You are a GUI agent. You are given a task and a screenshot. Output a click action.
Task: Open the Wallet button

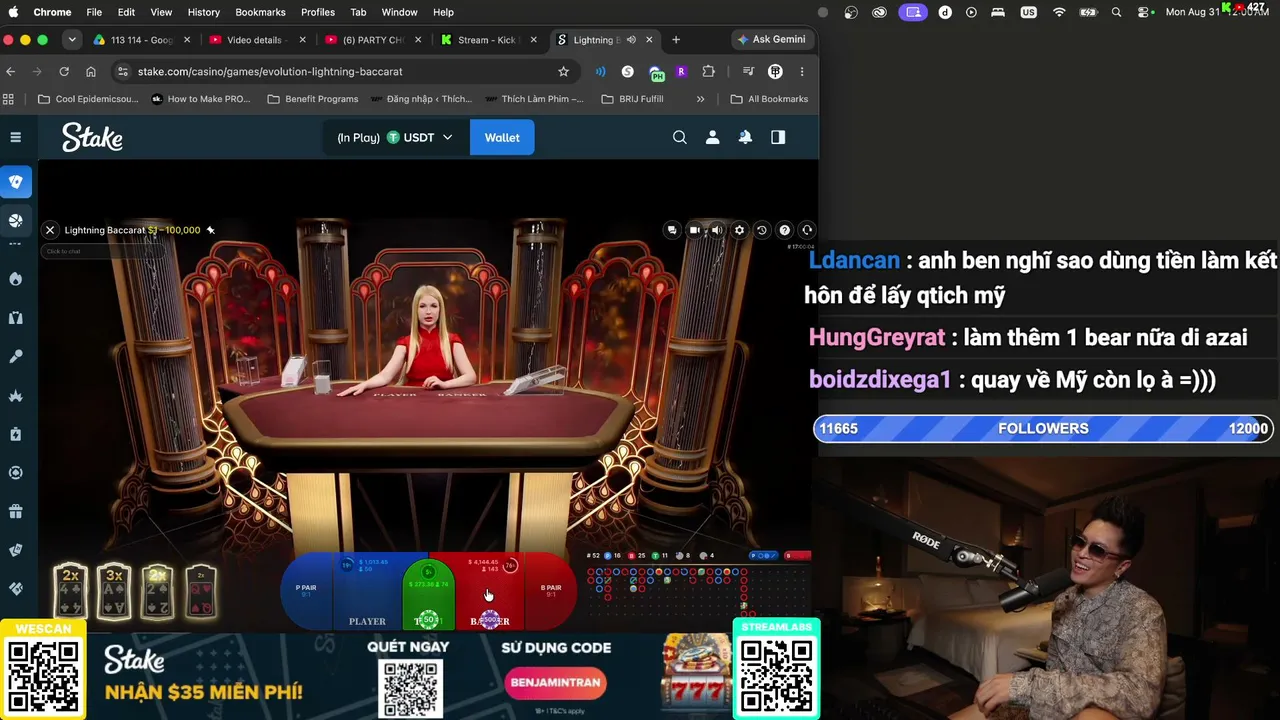tap(502, 137)
